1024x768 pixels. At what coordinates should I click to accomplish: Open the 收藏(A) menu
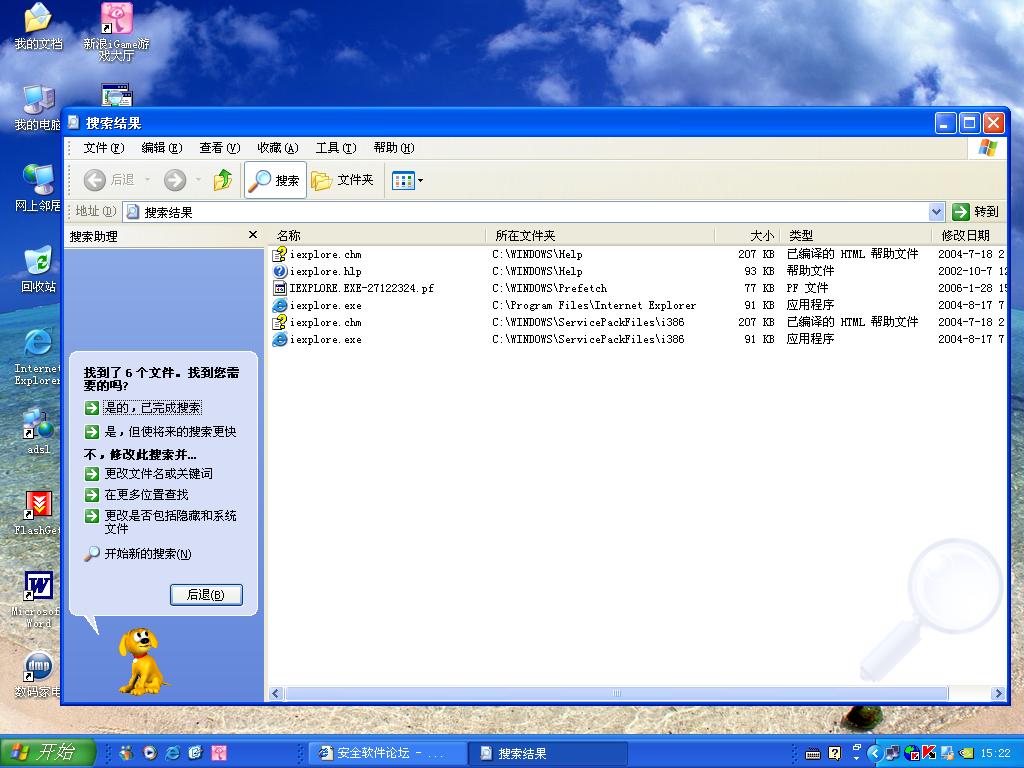point(278,148)
